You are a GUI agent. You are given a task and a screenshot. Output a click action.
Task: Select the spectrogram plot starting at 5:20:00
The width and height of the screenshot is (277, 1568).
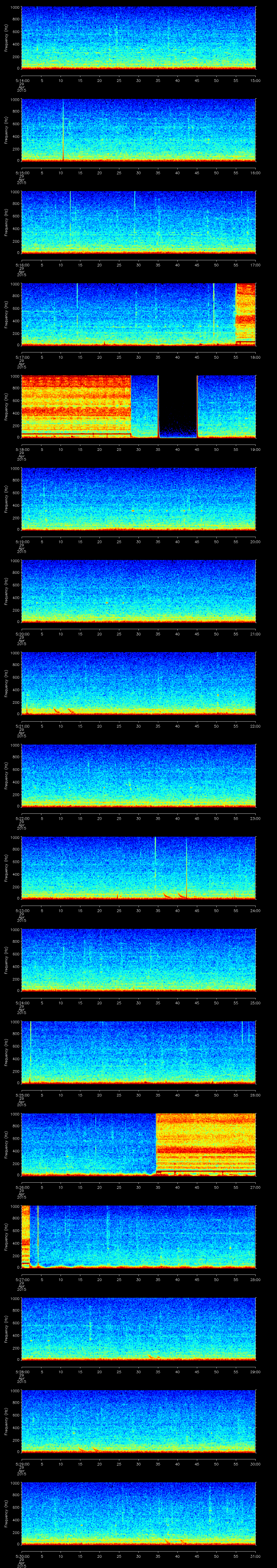coord(138,591)
